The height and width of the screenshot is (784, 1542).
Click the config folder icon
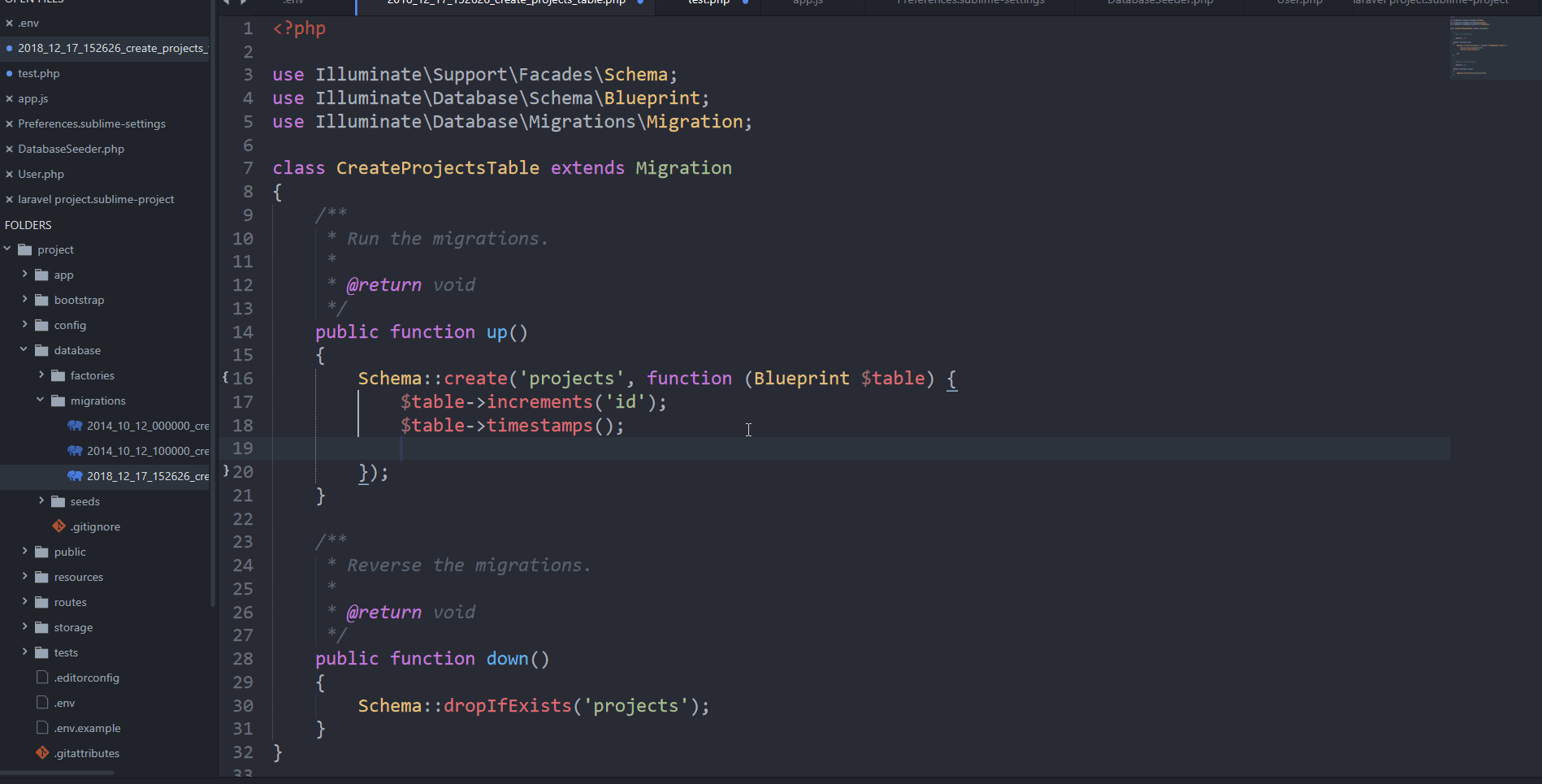[42, 325]
